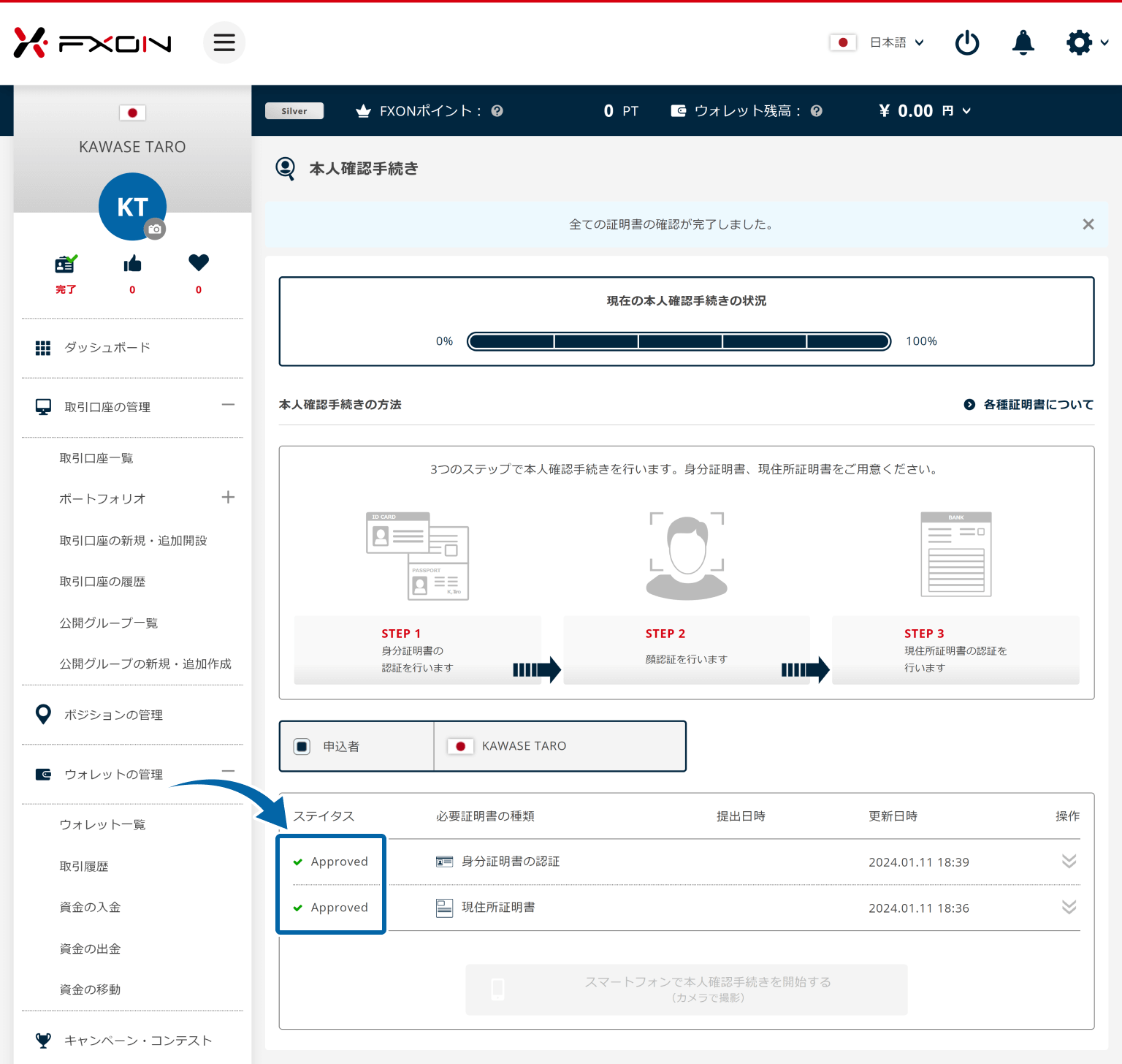1122x1064 pixels.
Task: Click スマートフォンで本人確認手続きを開始する button
Action: (x=687, y=989)
